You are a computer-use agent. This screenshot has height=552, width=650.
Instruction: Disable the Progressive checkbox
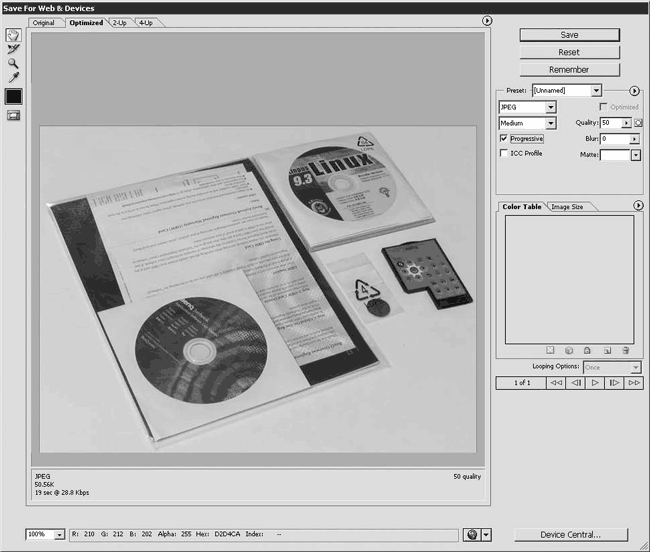pos(503,138)
